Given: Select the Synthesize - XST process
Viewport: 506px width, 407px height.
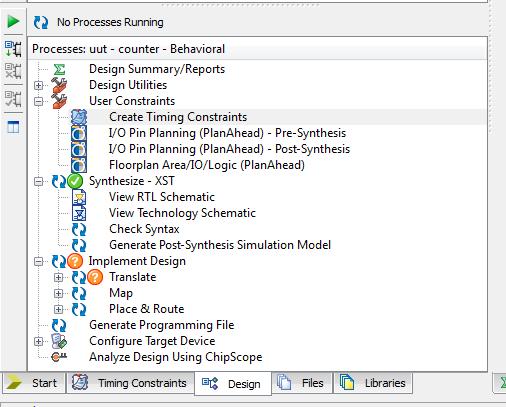Looking at the screenshot, I should pyautogui.click(x=132, y=181).
